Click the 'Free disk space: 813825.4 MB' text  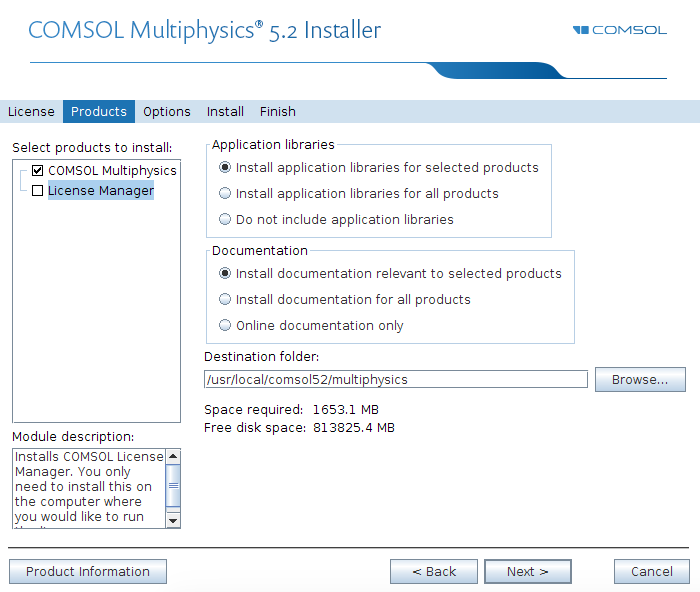point(300,428)
